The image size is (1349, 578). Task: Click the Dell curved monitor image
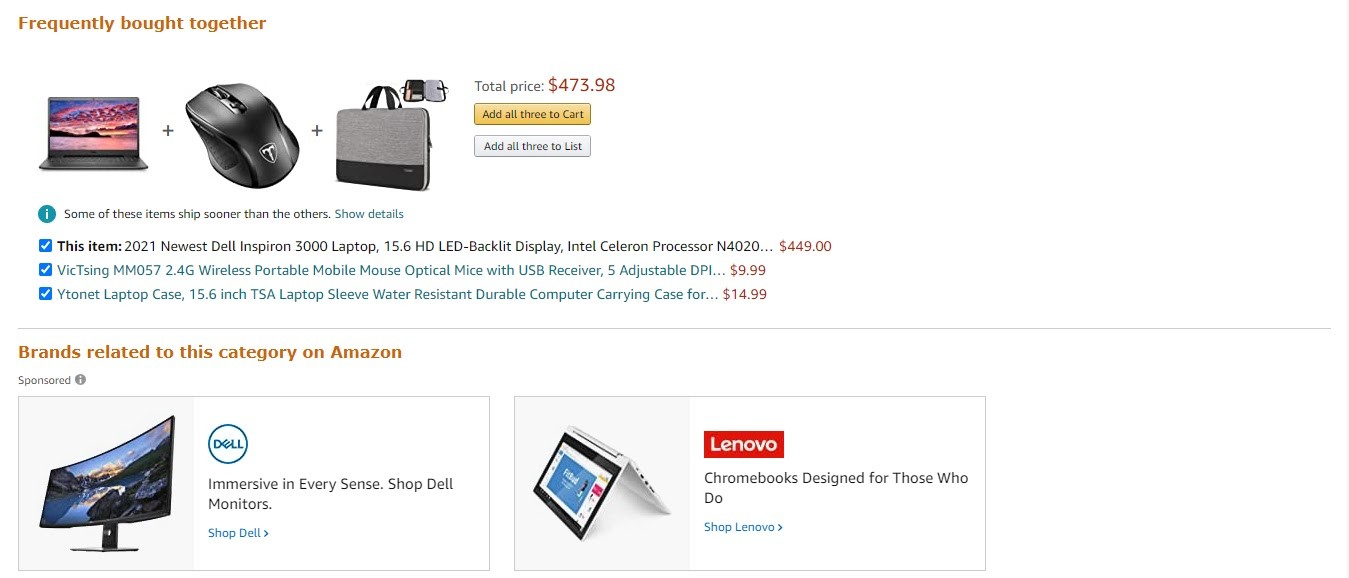[106, 483]
